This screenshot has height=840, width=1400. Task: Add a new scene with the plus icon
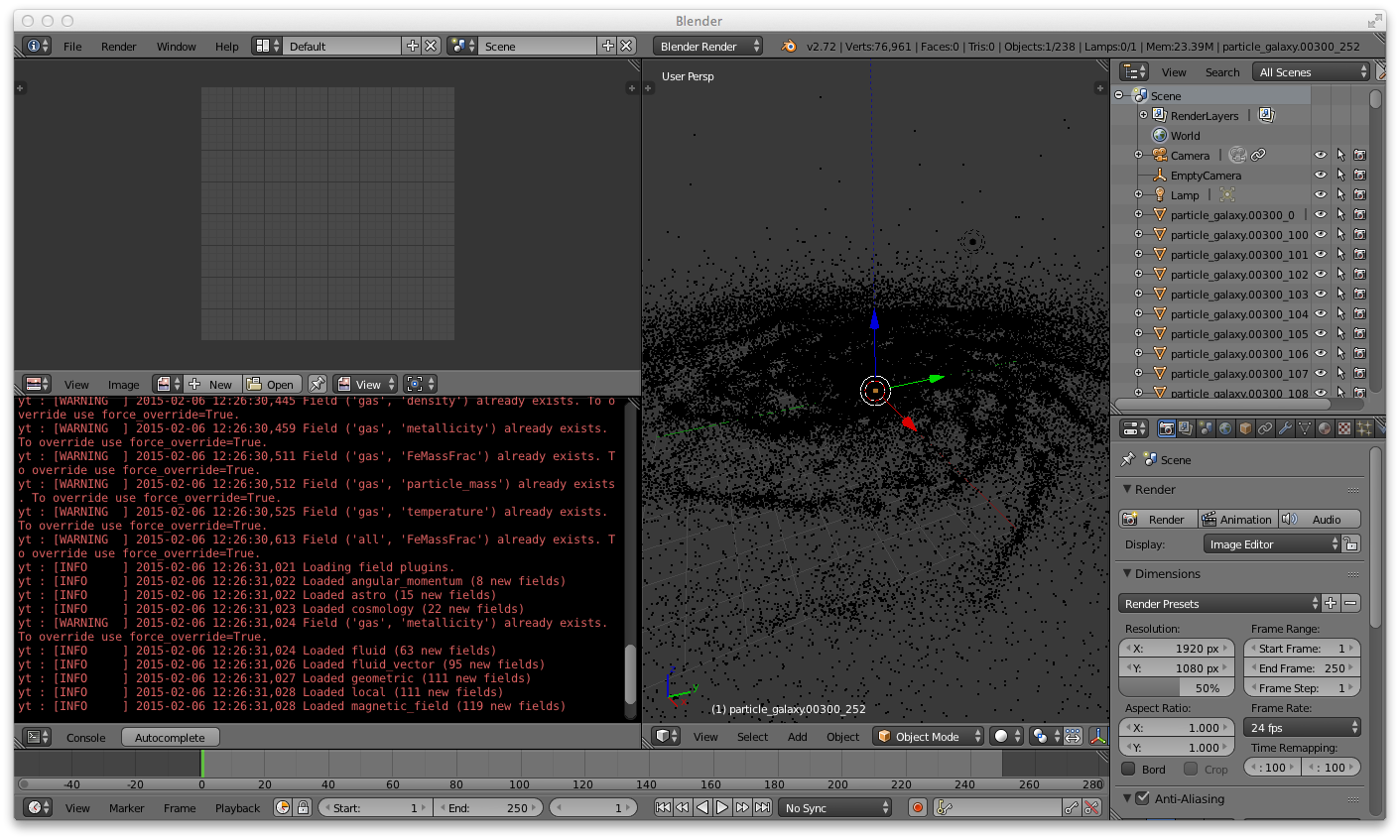pyautogui.click(x=608, y=46)
